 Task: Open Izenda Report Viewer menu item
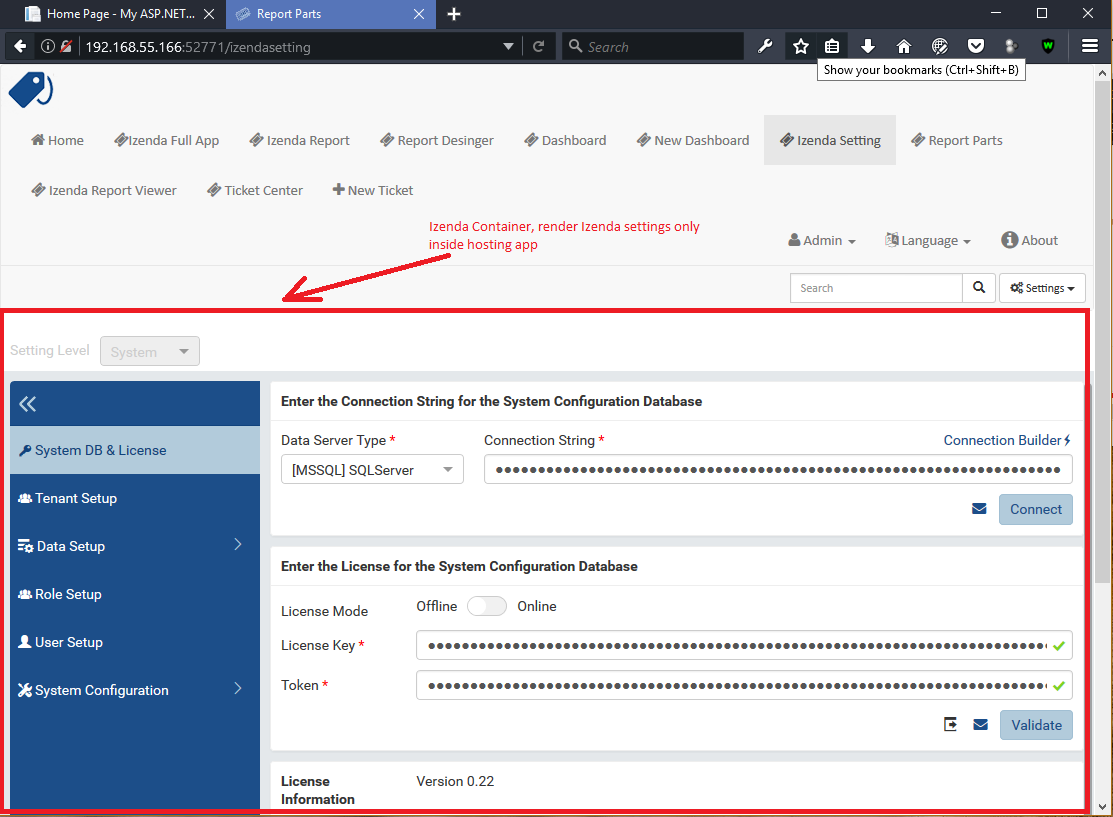tap(104, 190)
